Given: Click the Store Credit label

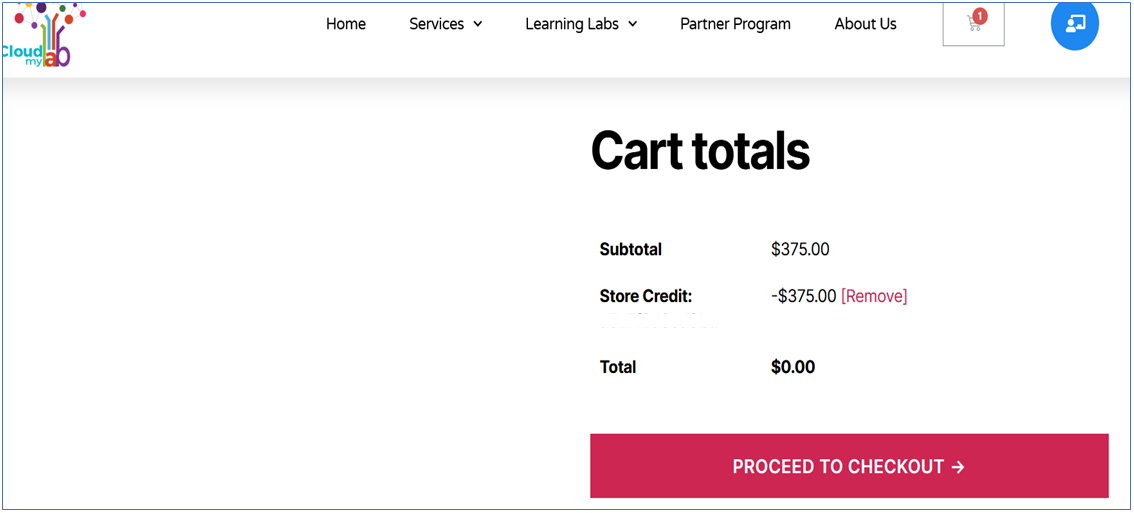Looking at the screenshot, I should 646,296.
